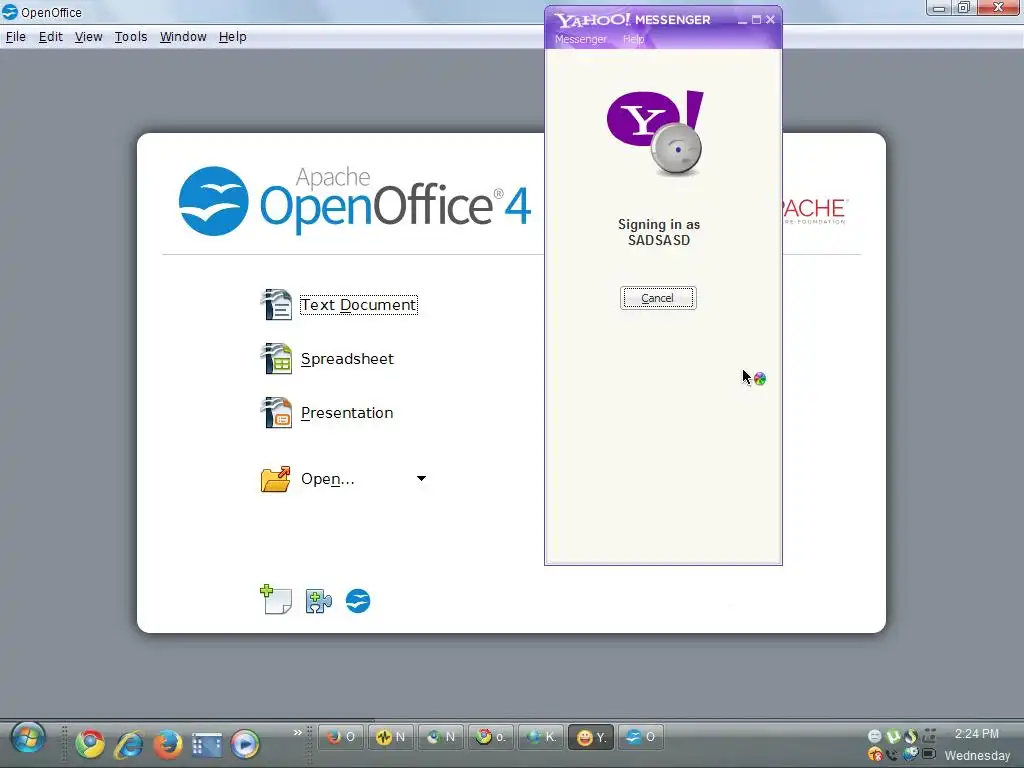Viewport: 1024px width, 768px height.
Task: Click the uTorrent tray icon
Action: tap(893, 737)
